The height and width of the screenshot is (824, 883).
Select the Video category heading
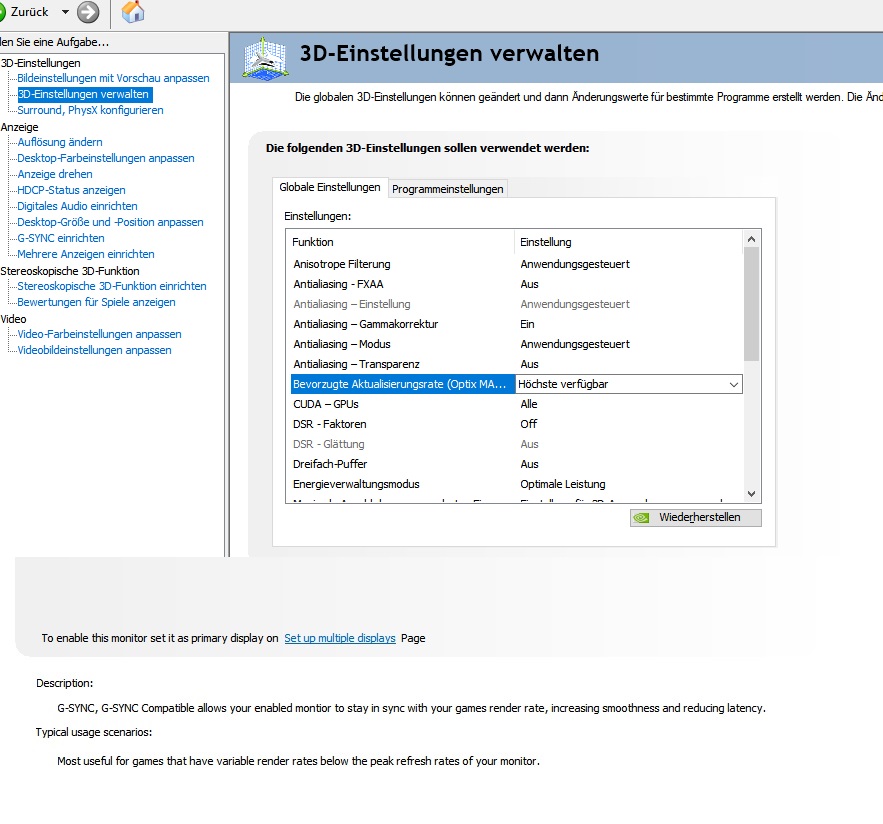pyautogui.click(x=14, y=319)
